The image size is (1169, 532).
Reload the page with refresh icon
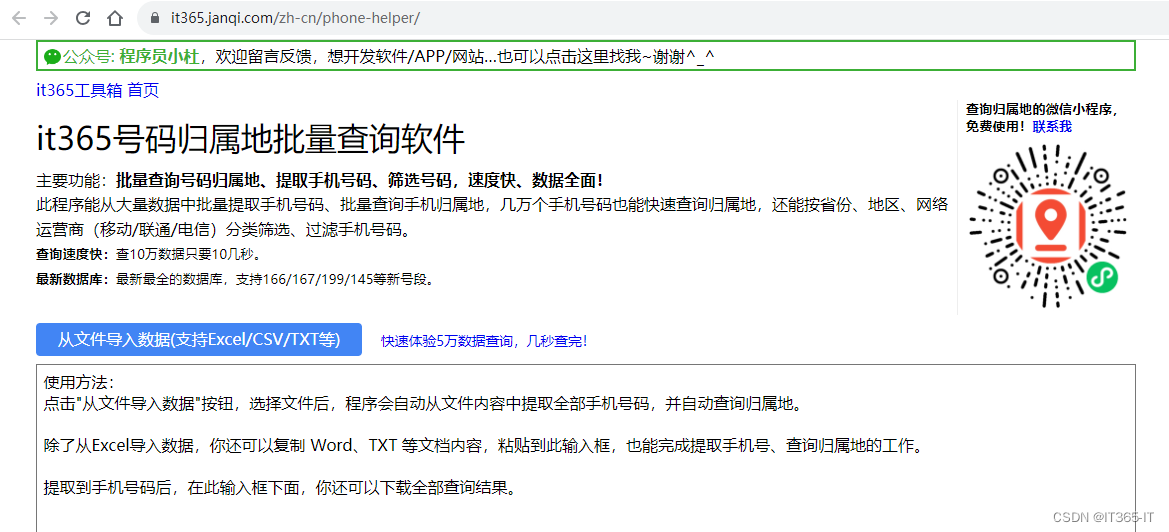coord(84,18)
